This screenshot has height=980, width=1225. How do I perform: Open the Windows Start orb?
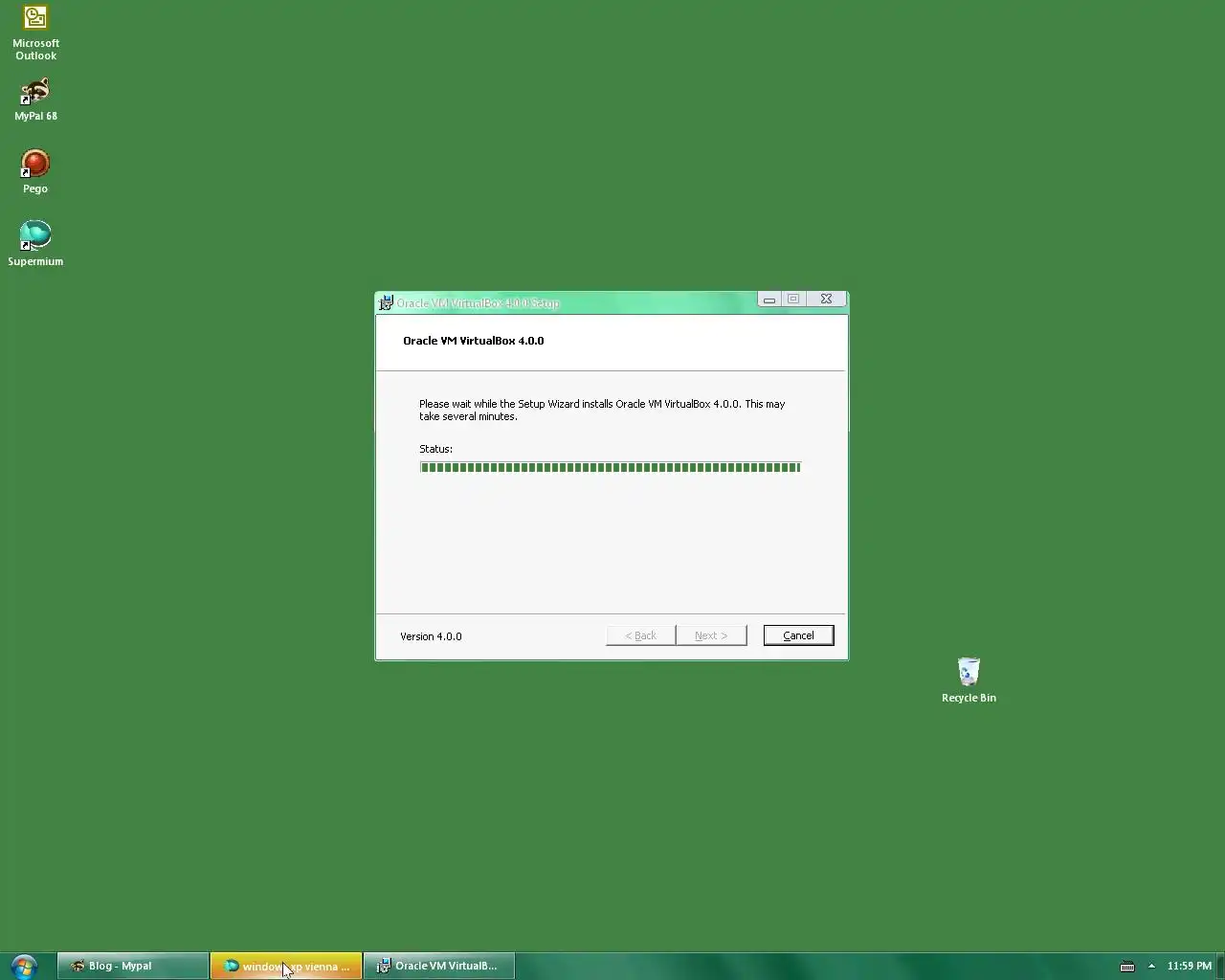tap(24, 966)
